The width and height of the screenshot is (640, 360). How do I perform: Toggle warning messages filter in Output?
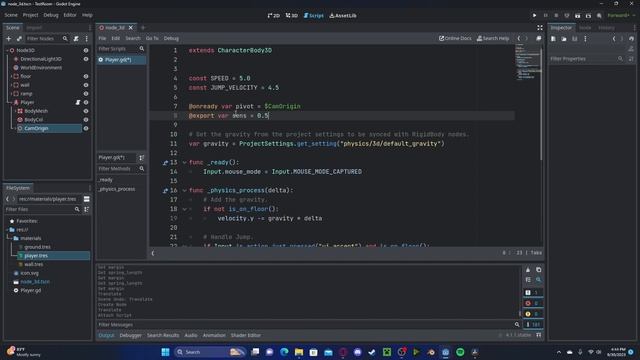click(x=533, y=314)
